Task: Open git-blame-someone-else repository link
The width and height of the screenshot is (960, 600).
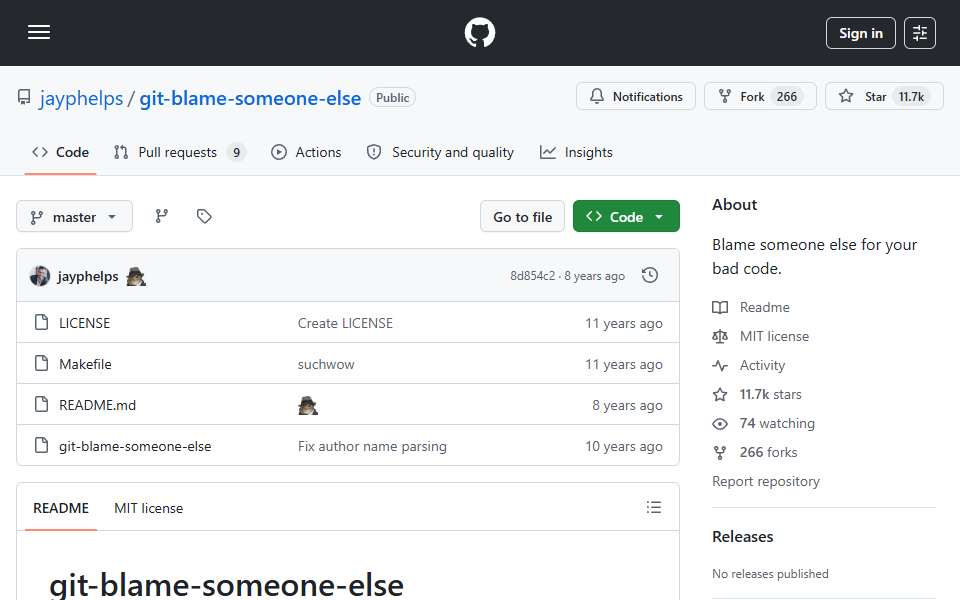Action: pyautogui.click(x=250, y=98)
